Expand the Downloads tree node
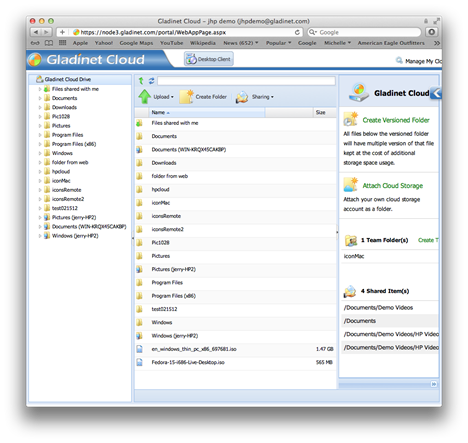The width and height of the screenshot is (468, 443). (40, 107)
